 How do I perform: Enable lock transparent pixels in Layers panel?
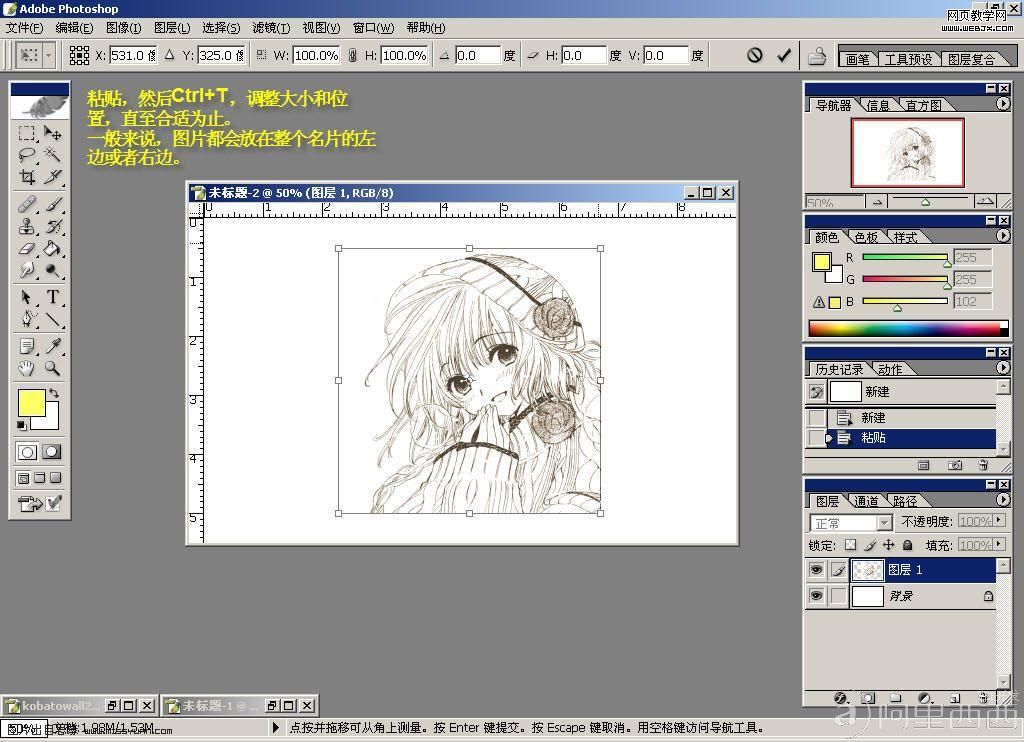tap(850, 545)
